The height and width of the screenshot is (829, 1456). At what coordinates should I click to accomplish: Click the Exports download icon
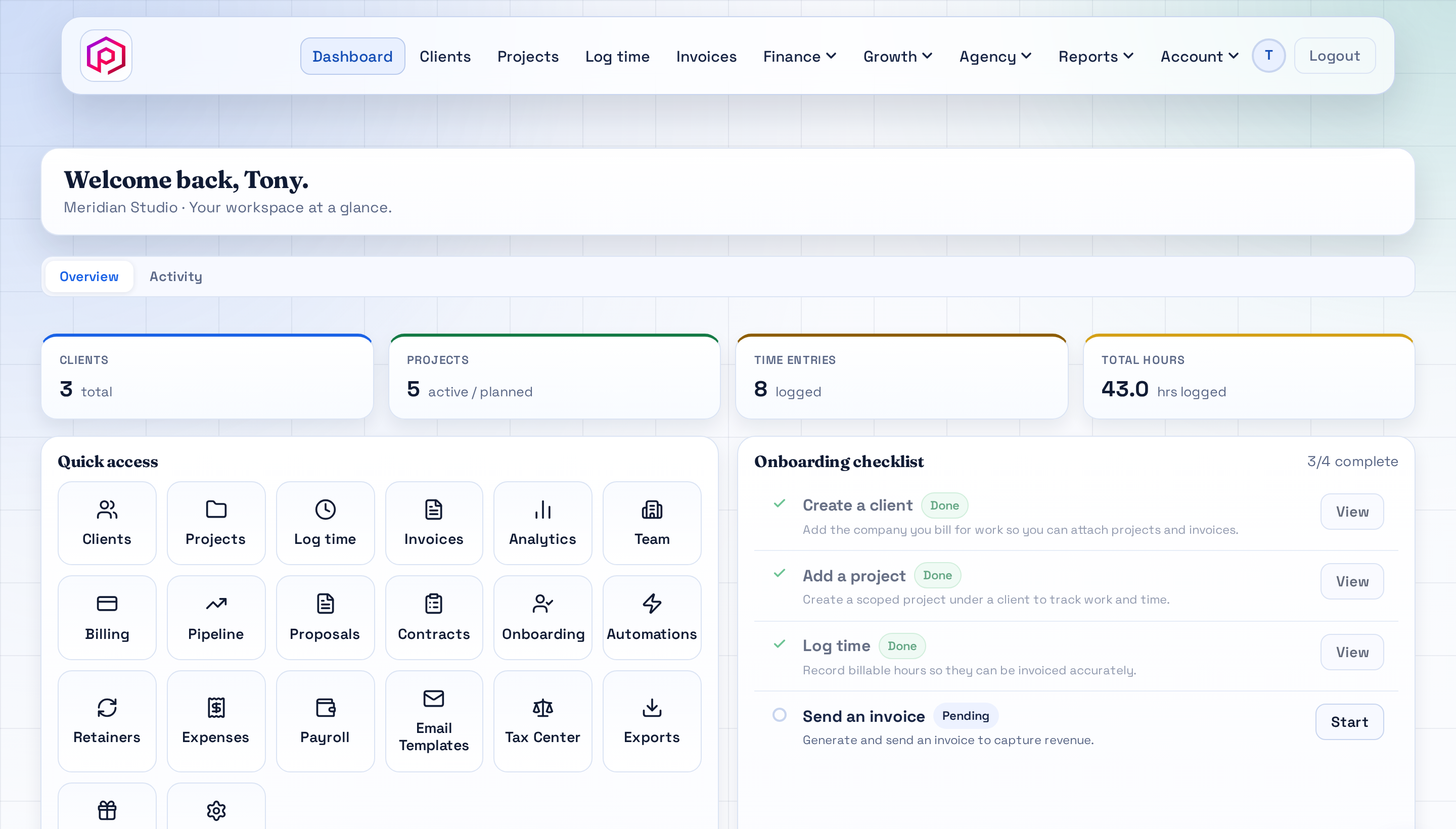tap(652, 708)
